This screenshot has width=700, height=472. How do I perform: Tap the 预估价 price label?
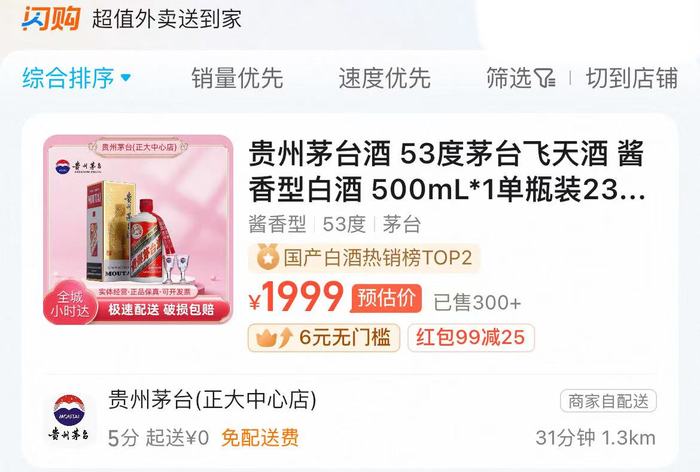(386, 298)
